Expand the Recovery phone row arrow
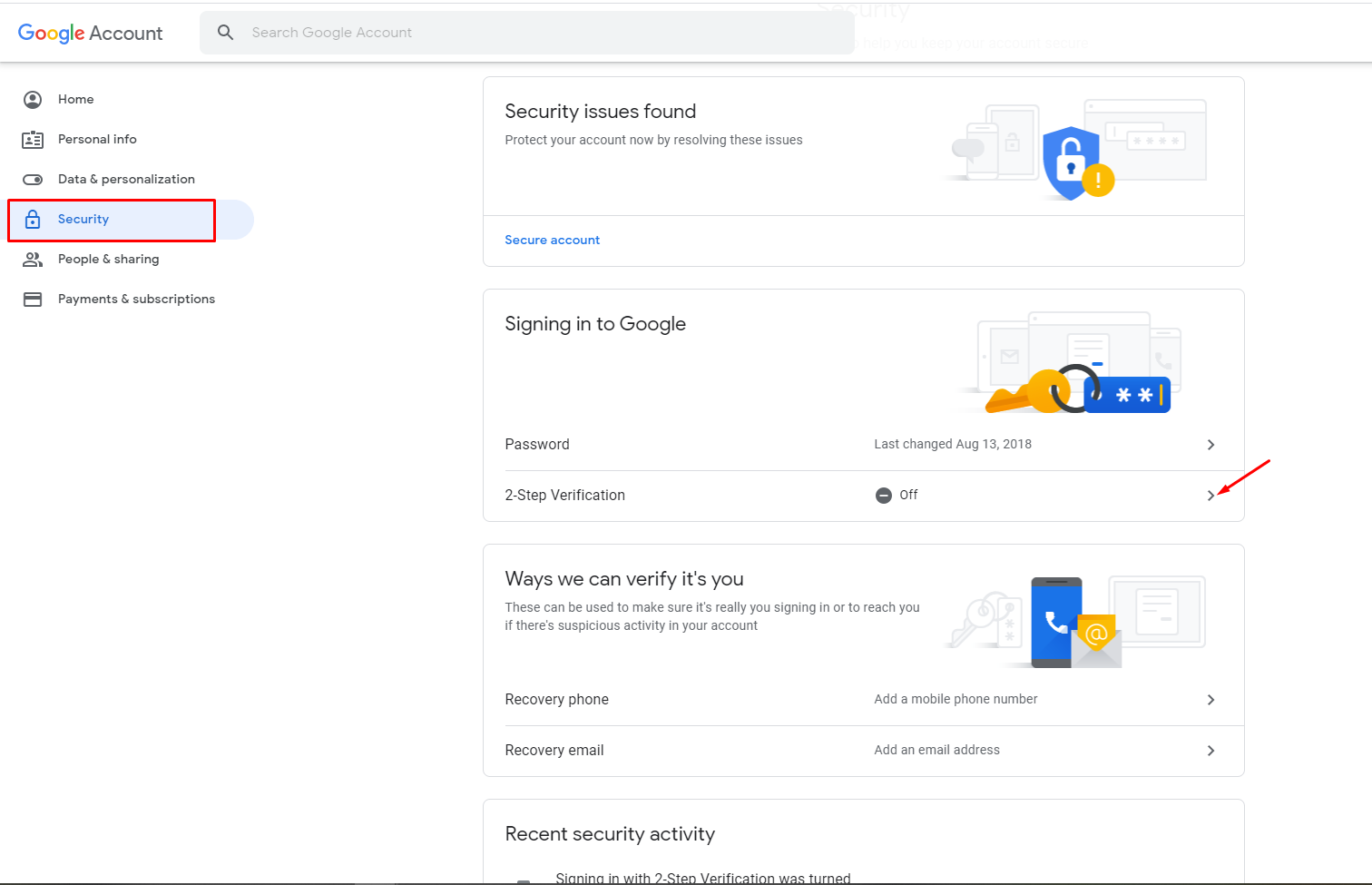Screen dimensions: 1372x885 coord(1210,700)
